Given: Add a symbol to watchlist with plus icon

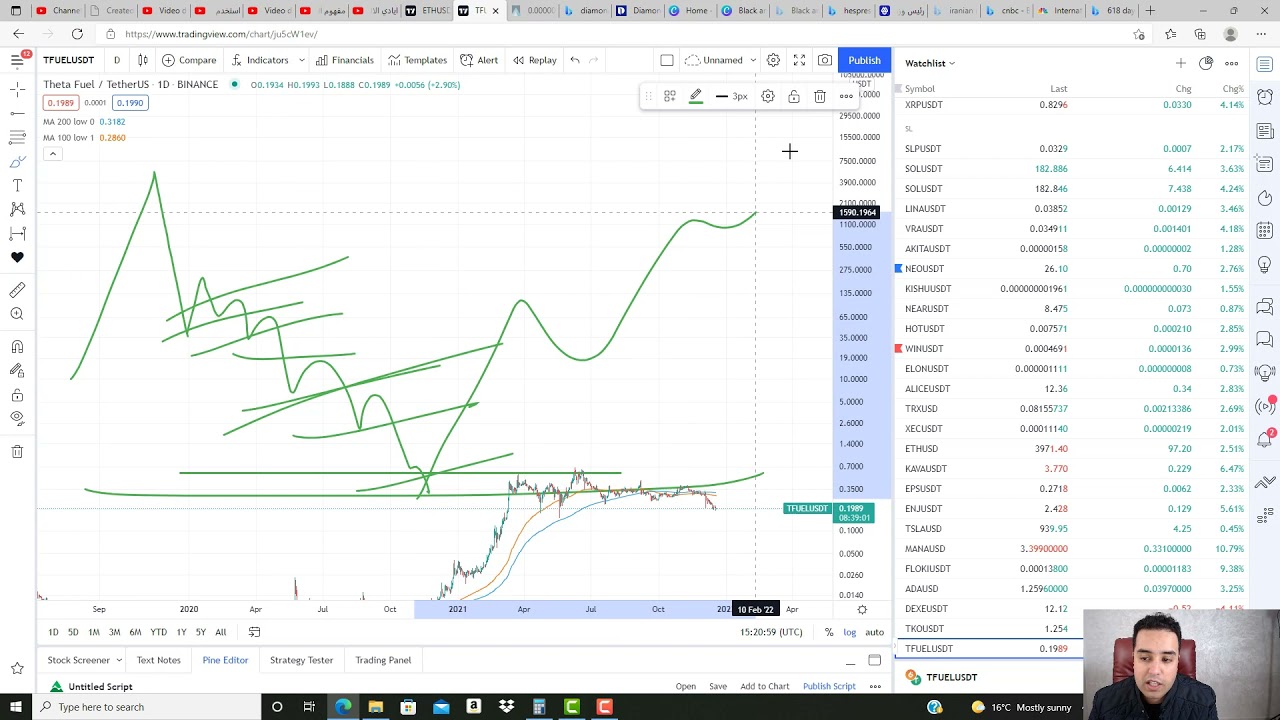Looking at the screenshot, I should pos(1180,63).
